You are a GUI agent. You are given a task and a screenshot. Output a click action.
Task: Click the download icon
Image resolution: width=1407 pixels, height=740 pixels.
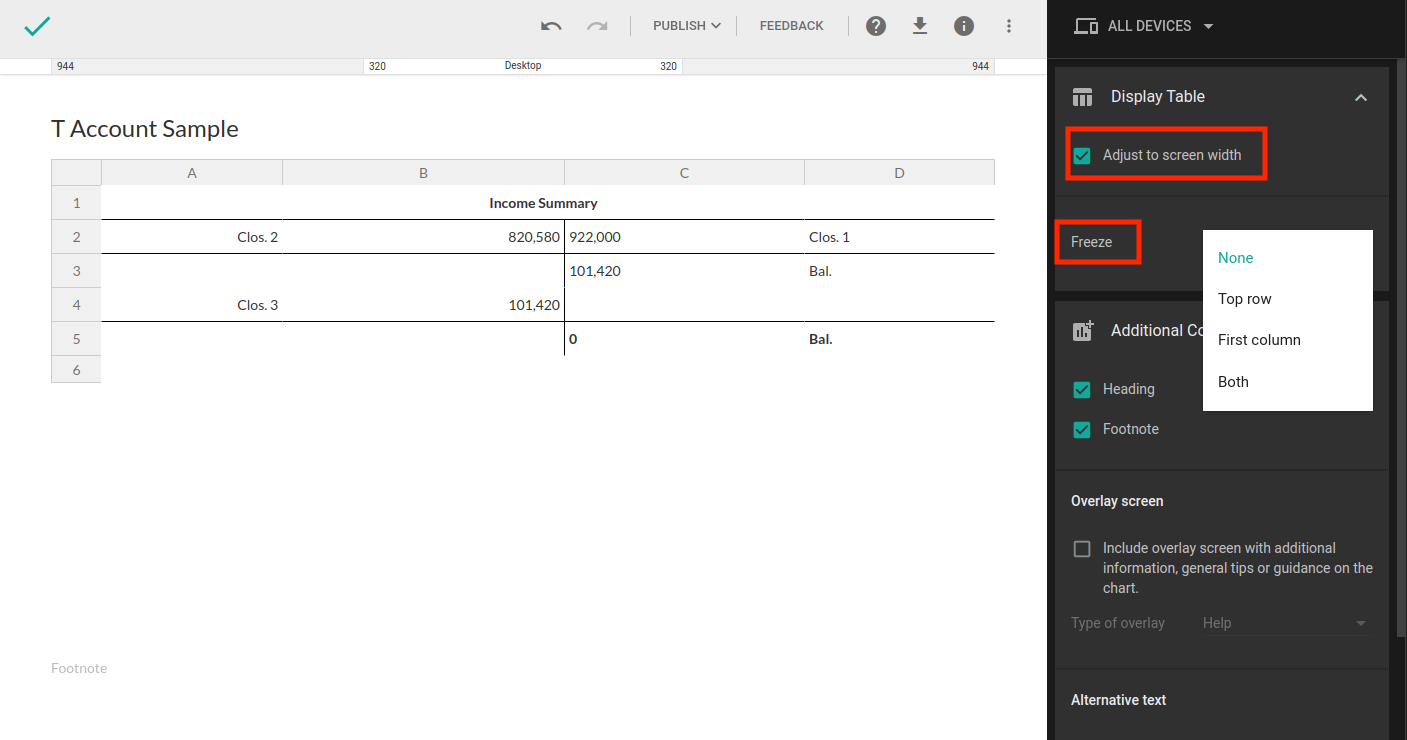click(920, 26)
